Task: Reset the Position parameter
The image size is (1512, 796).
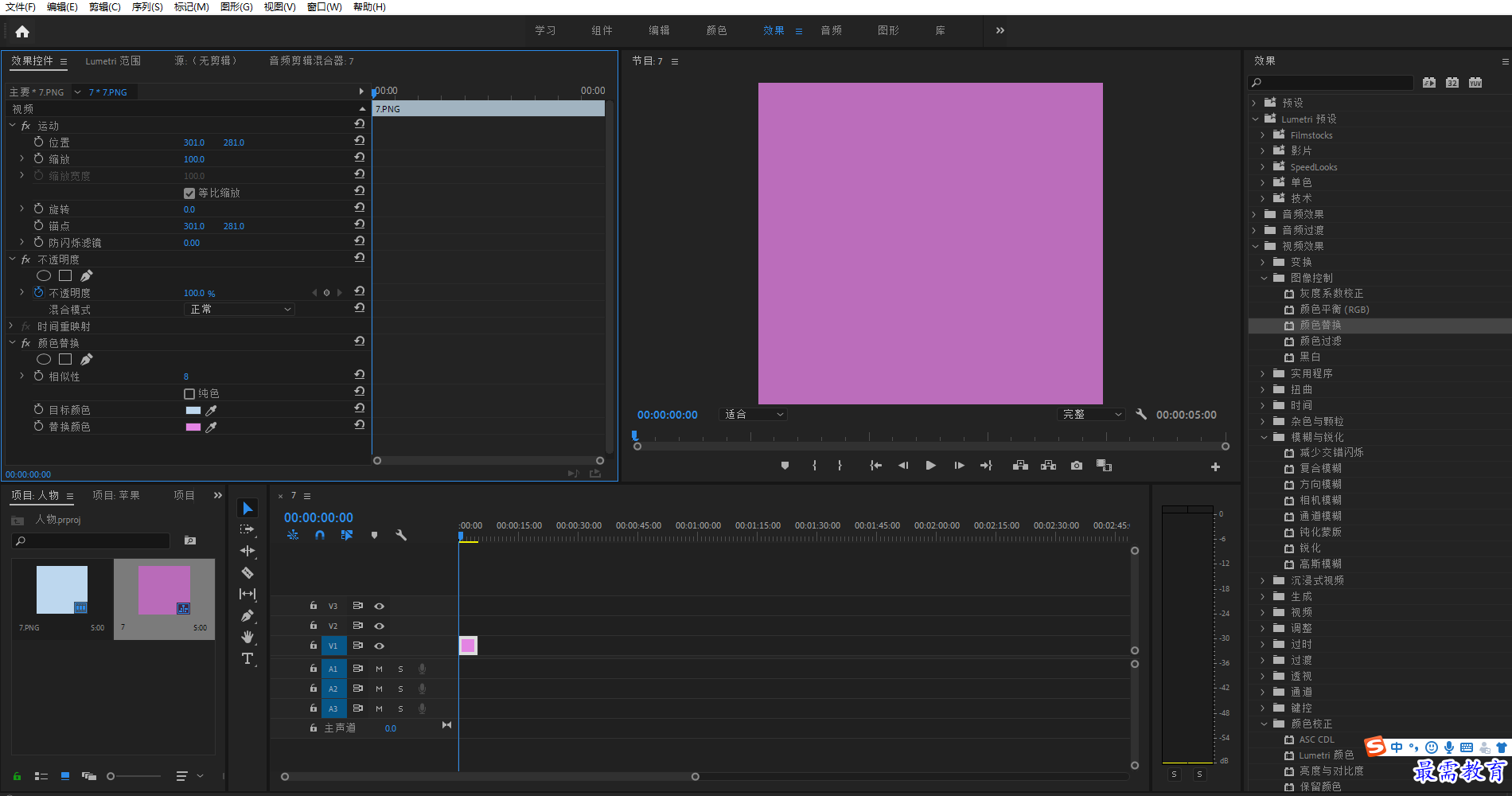Action: point(360,142)
